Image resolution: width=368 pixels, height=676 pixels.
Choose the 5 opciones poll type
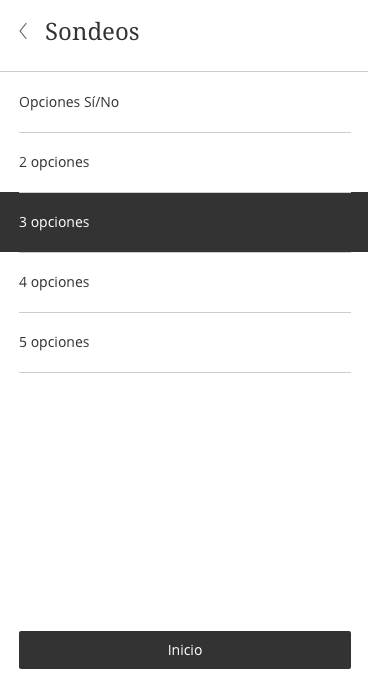tap(185, 342)
